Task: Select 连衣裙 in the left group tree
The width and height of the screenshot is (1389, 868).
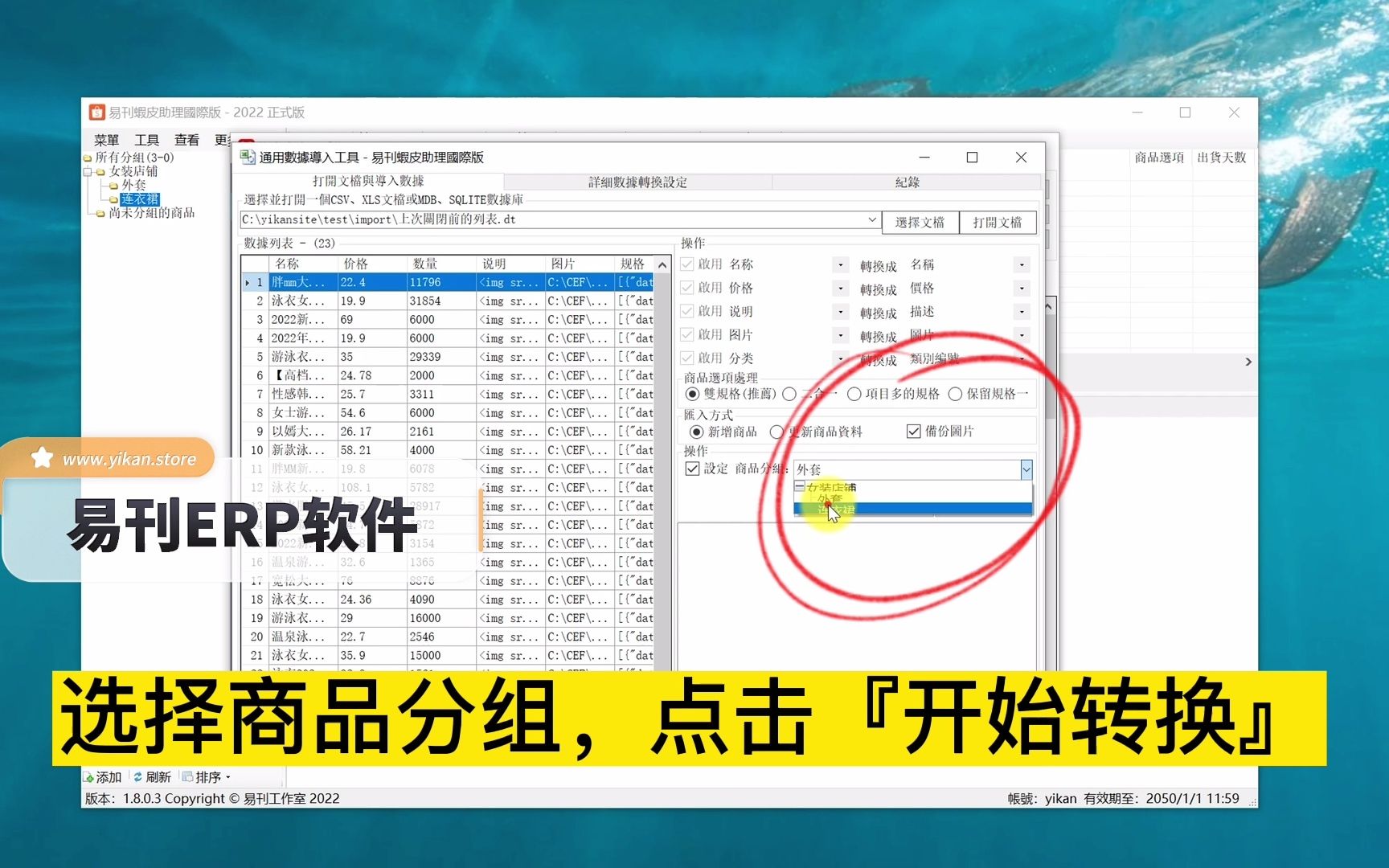Action: [140, 199]
